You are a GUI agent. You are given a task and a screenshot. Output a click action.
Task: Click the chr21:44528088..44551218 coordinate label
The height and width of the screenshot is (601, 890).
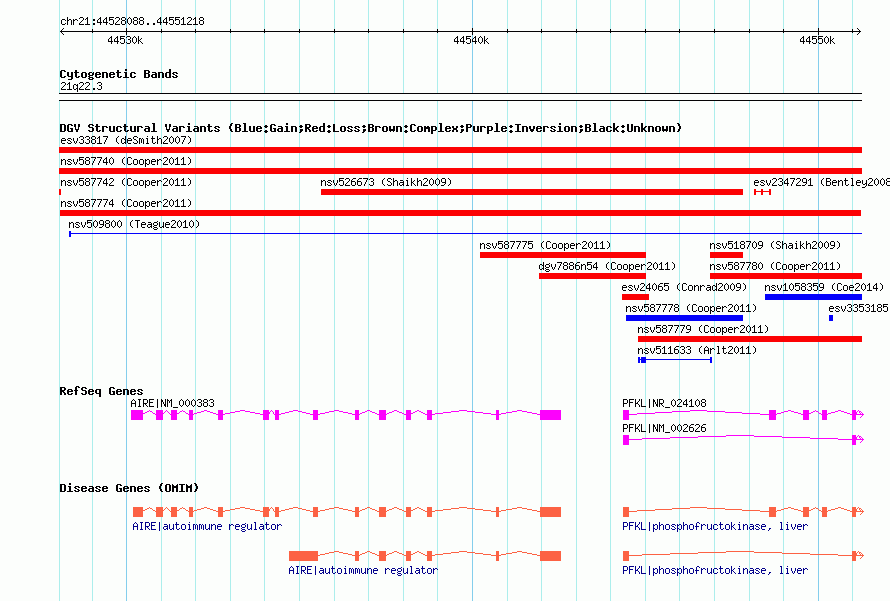(x=132, y=22)
